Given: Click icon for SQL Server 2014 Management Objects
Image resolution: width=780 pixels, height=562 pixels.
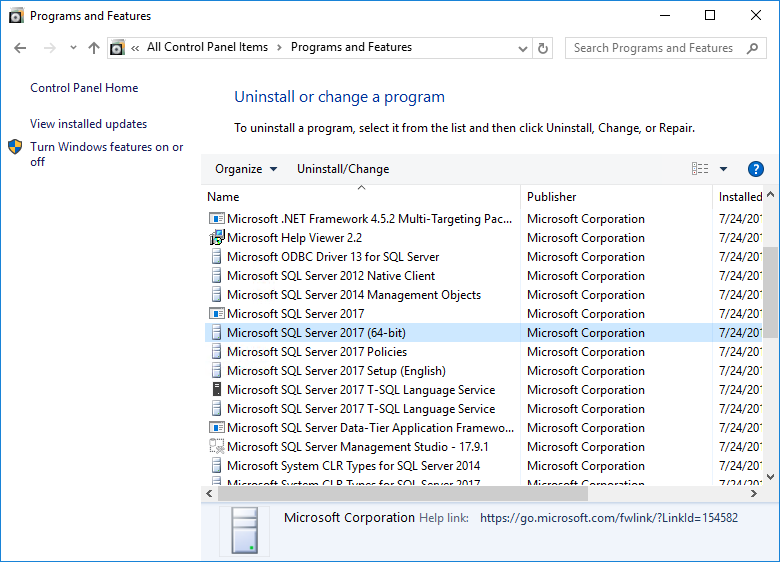Looking at the screenshot, I should (x=216, y=294).
